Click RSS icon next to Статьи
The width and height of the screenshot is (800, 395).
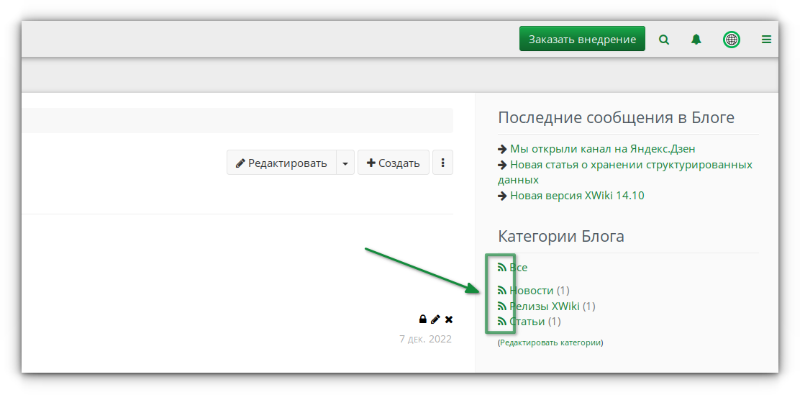502,322
